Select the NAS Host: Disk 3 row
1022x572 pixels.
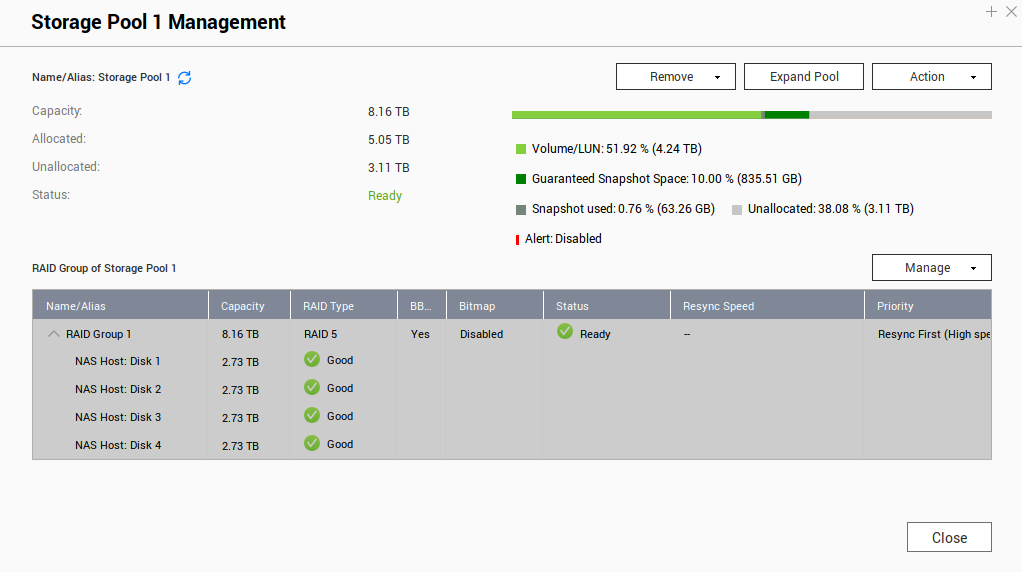coord(118,417)
